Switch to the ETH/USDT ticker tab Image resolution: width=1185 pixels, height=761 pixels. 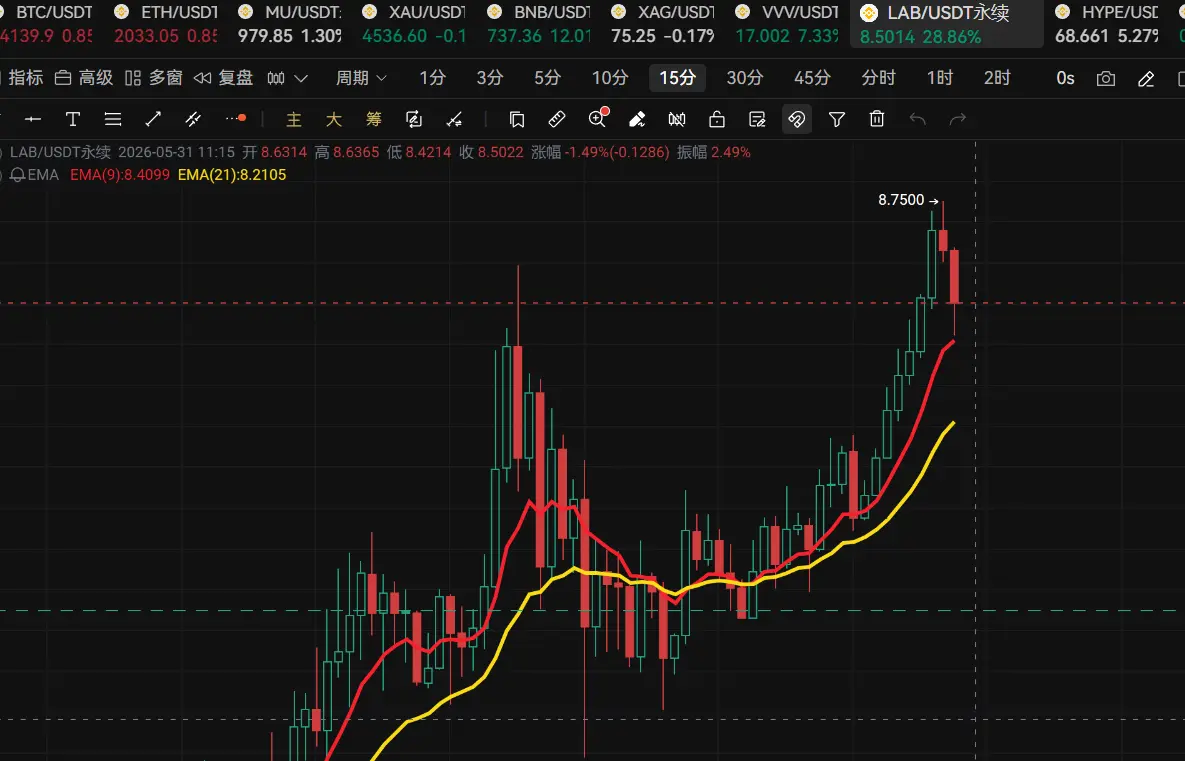click(x=165, y=23)
